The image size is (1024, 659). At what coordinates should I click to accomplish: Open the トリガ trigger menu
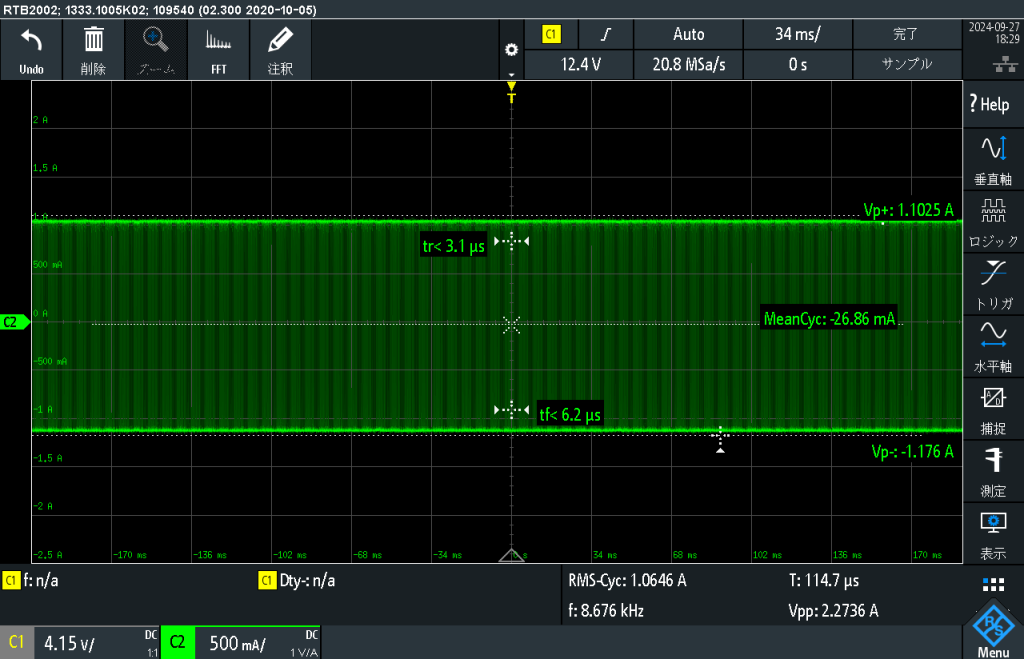point(993,284)
